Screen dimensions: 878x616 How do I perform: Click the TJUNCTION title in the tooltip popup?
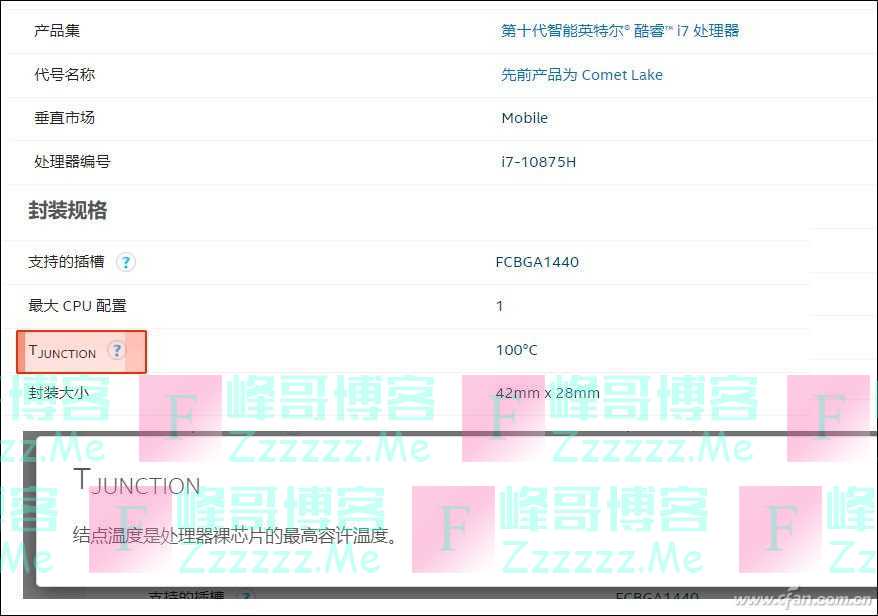[x=137, y=482]
